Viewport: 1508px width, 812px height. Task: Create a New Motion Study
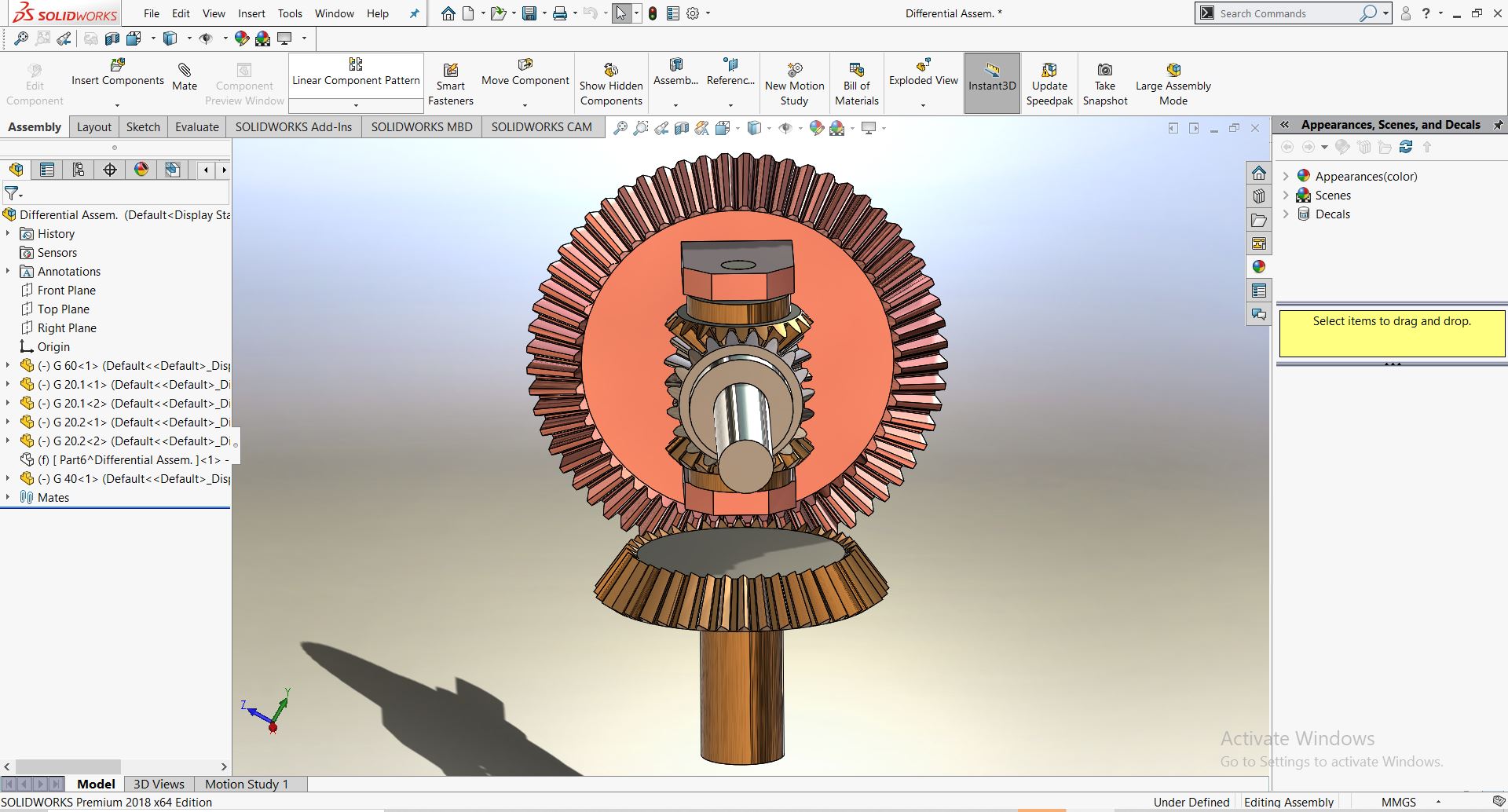(x=794, y=84)
